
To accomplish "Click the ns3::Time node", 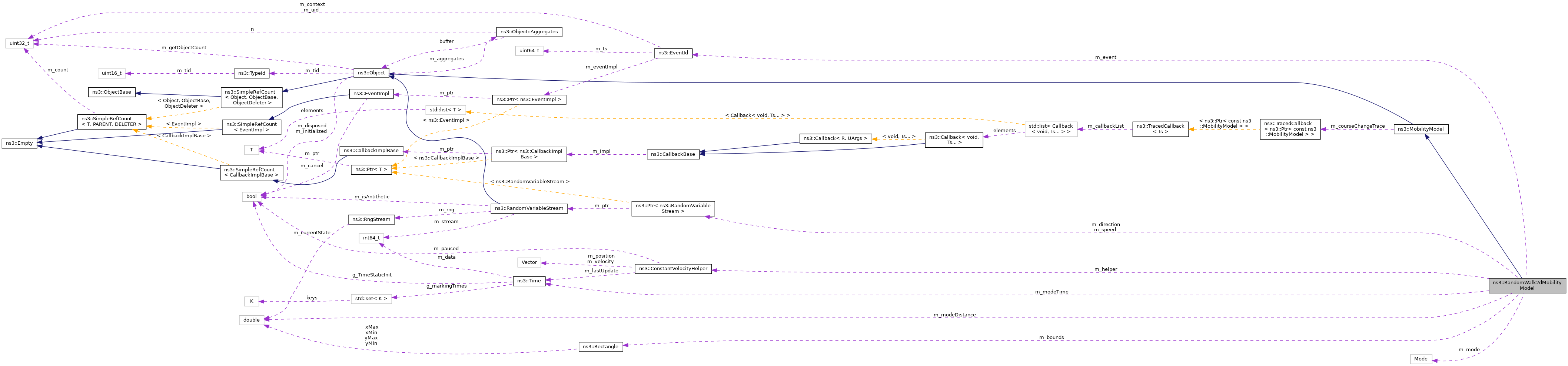I will point(529,281).
